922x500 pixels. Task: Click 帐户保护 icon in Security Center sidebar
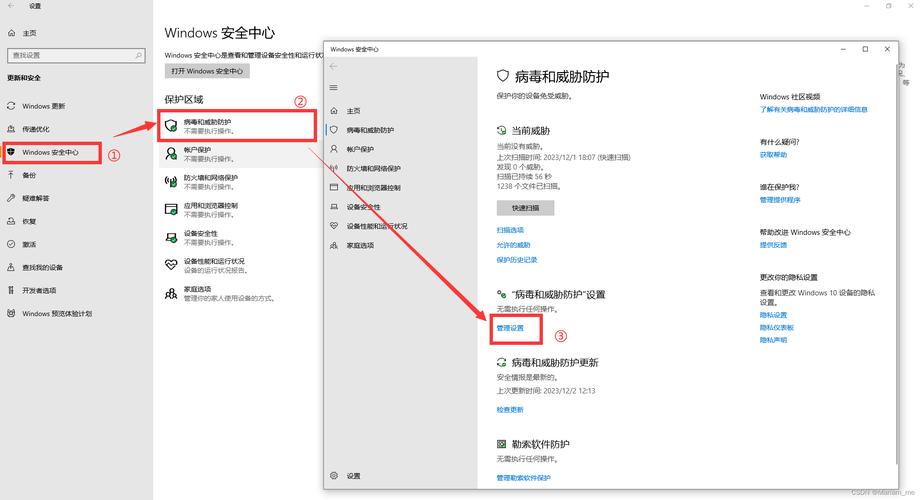(x=335, y=149)
